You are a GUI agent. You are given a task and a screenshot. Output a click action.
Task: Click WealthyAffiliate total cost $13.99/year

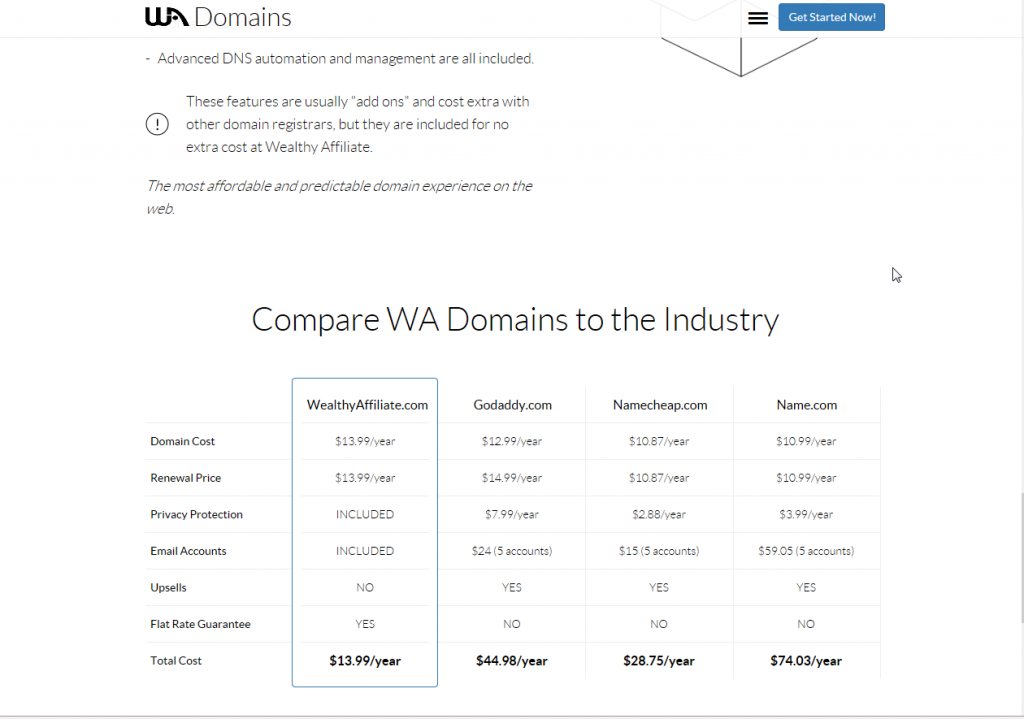tap(364, 661)
